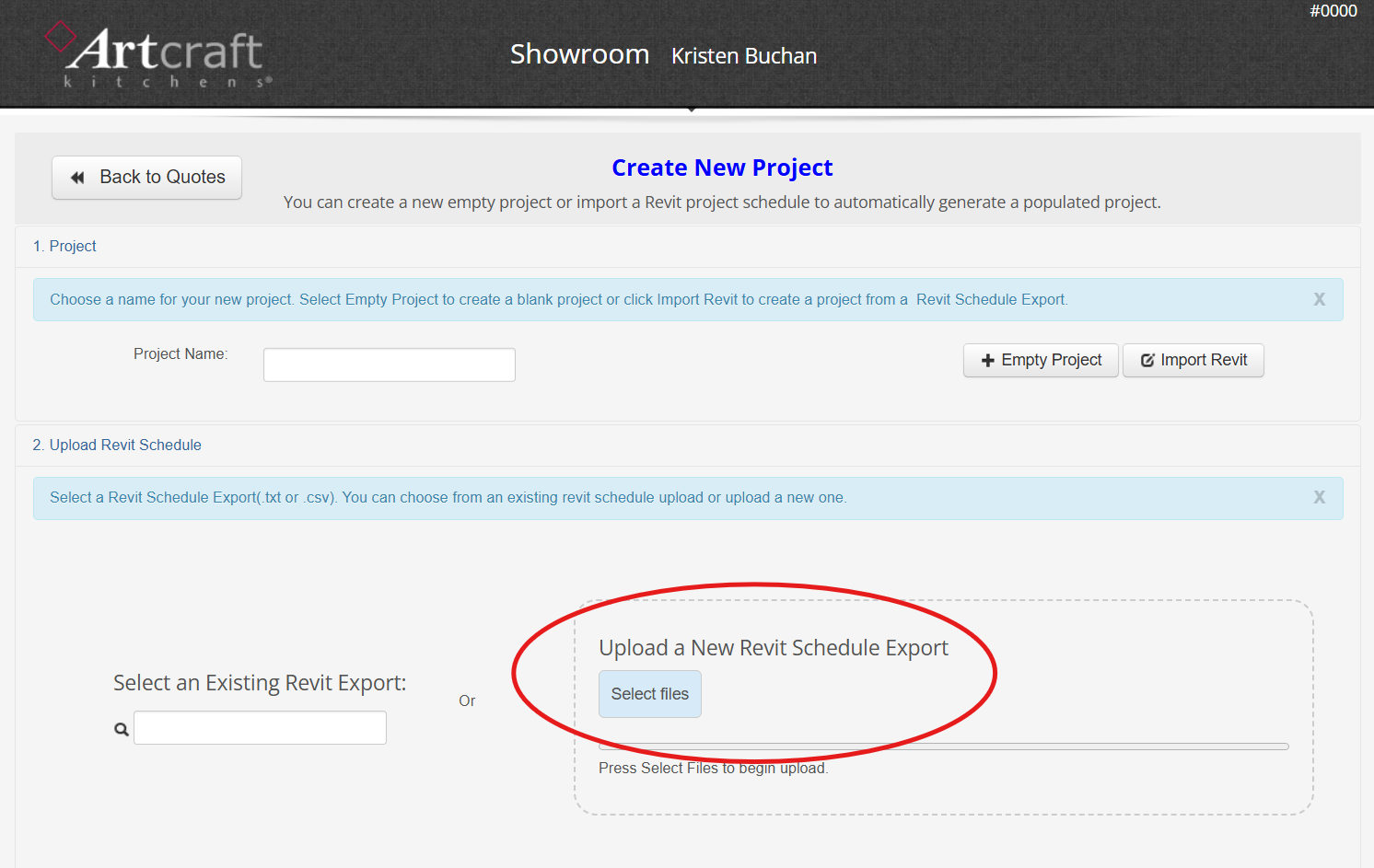Focus the existing Revit export search box
The width and height of the screenshot is (1374, 868).
coord(261,728)
